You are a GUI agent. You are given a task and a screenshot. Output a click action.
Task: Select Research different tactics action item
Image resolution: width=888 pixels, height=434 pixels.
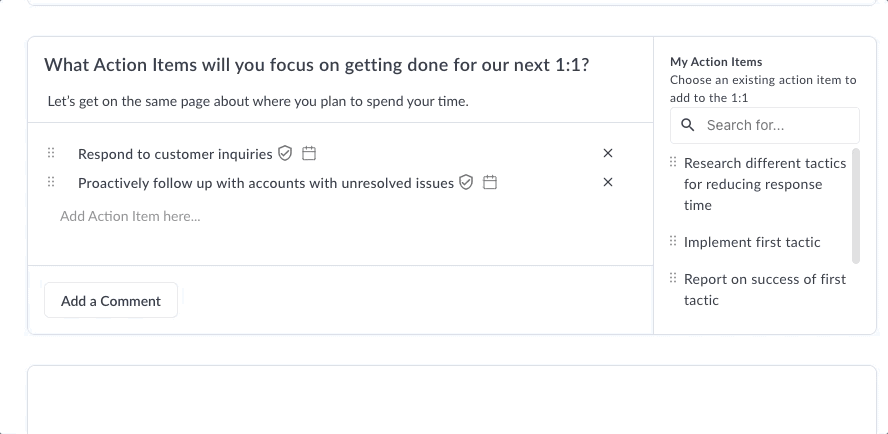click(x=765, y=184)
